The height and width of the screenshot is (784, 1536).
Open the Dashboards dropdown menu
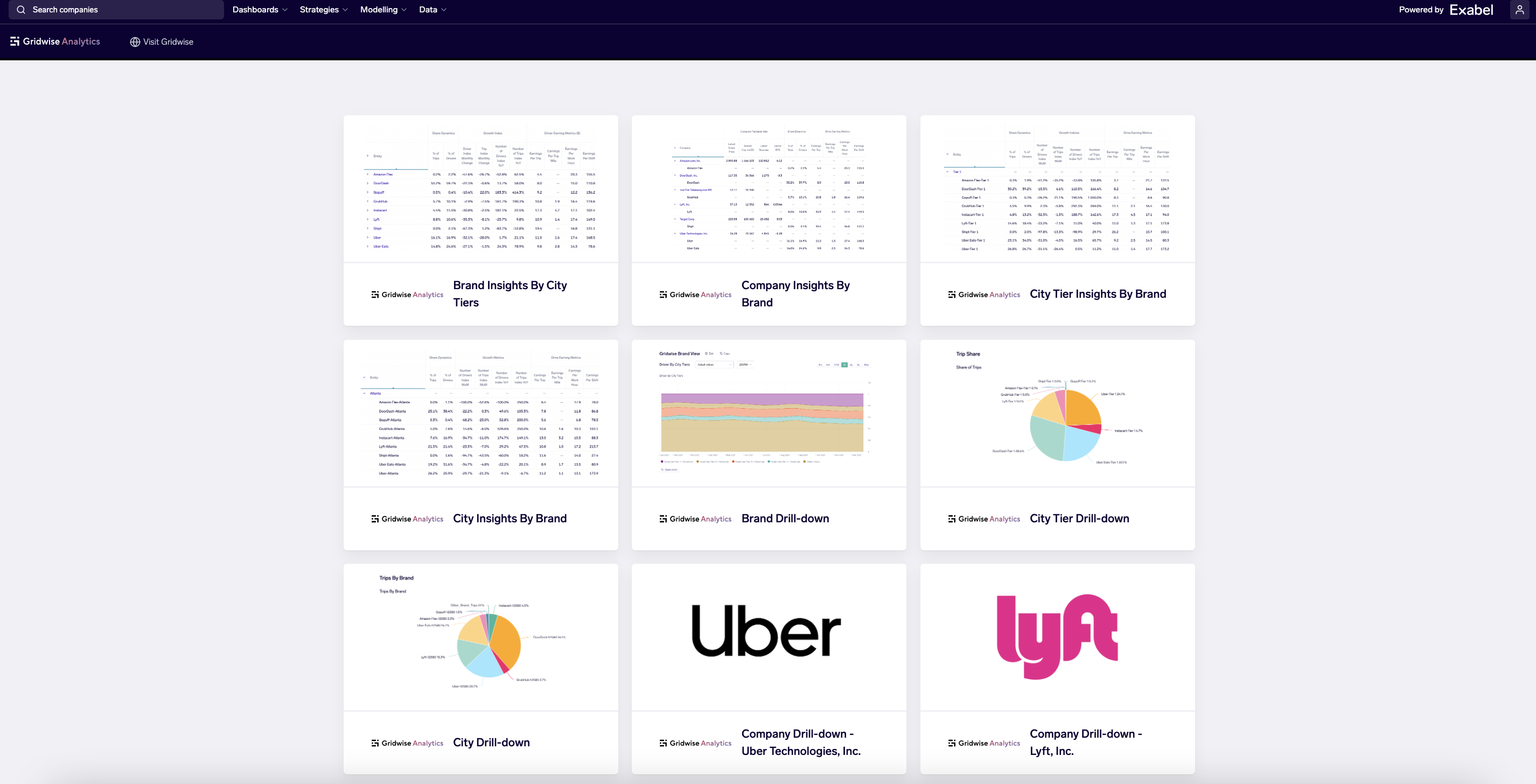click(260, 10)
